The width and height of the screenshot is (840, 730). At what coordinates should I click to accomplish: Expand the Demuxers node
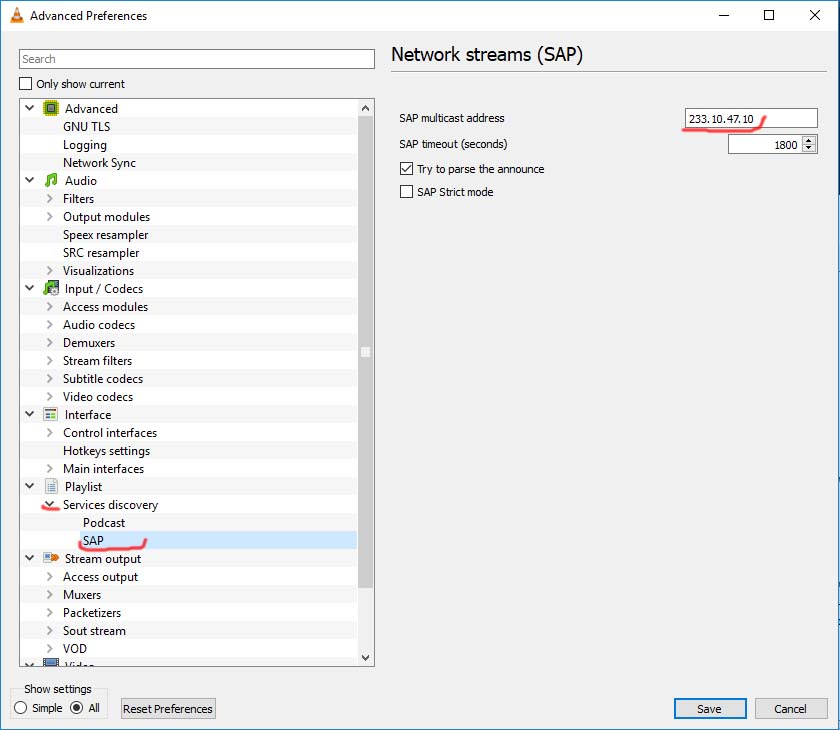(50, 343)
